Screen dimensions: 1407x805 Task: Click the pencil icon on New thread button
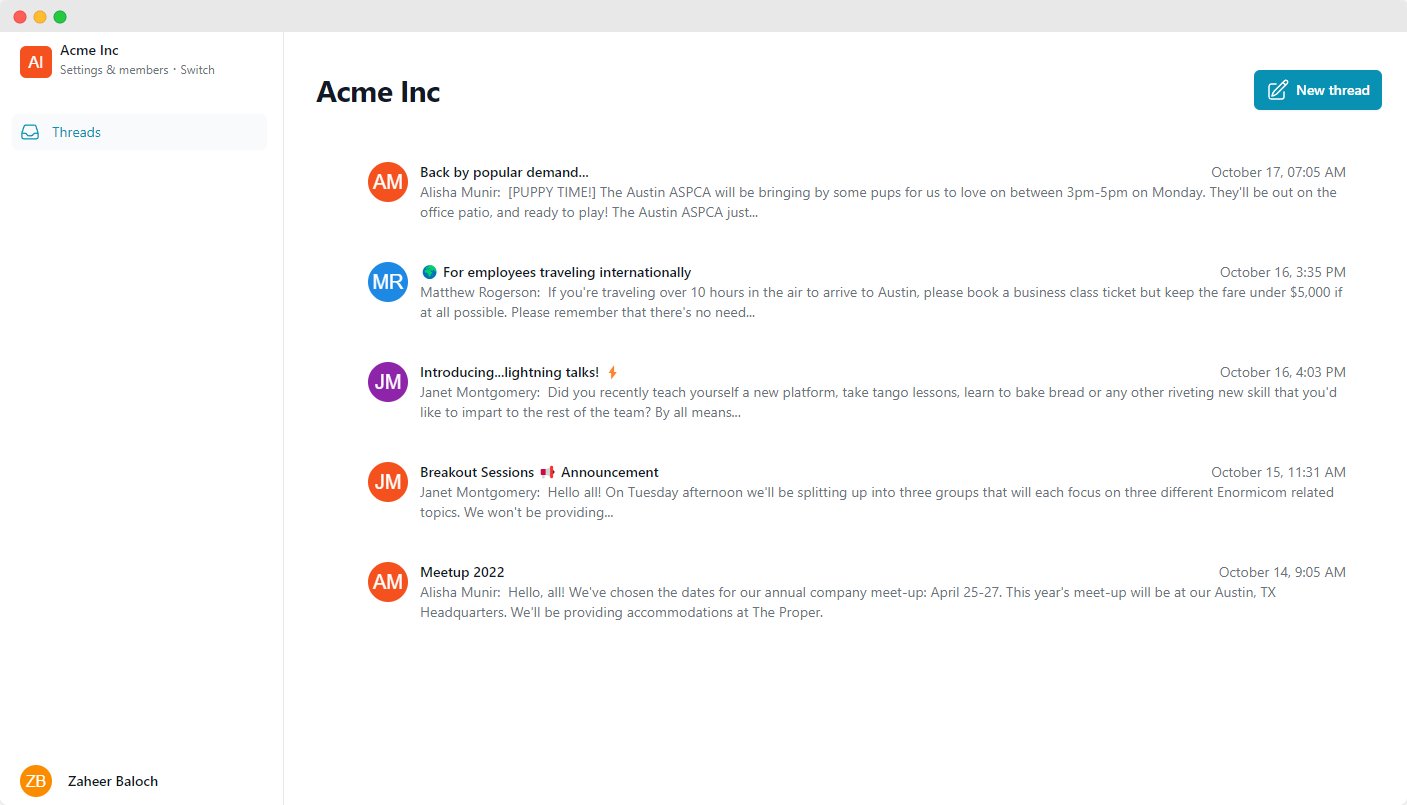click(x=1277, y=90)
